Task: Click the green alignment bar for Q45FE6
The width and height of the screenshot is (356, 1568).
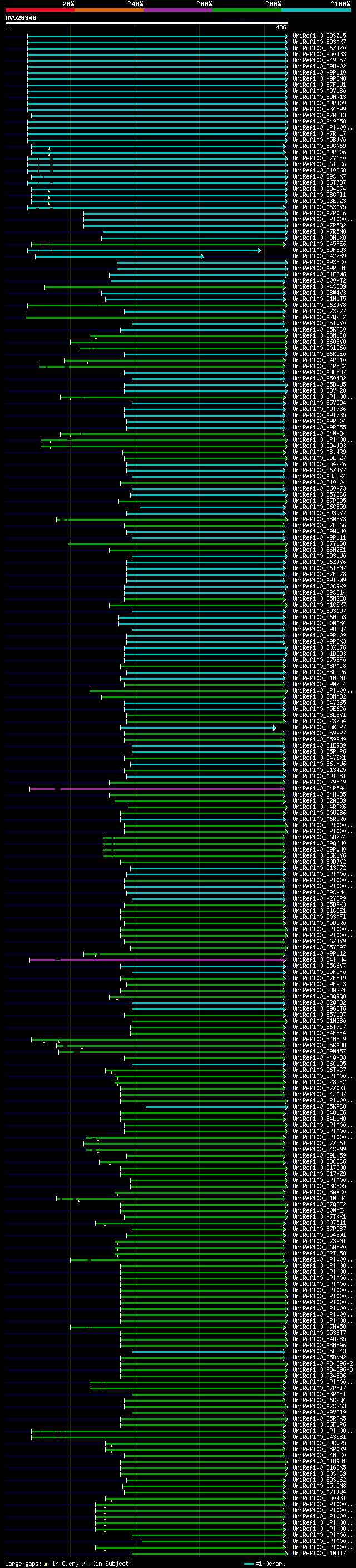Action: coord(158,244)
